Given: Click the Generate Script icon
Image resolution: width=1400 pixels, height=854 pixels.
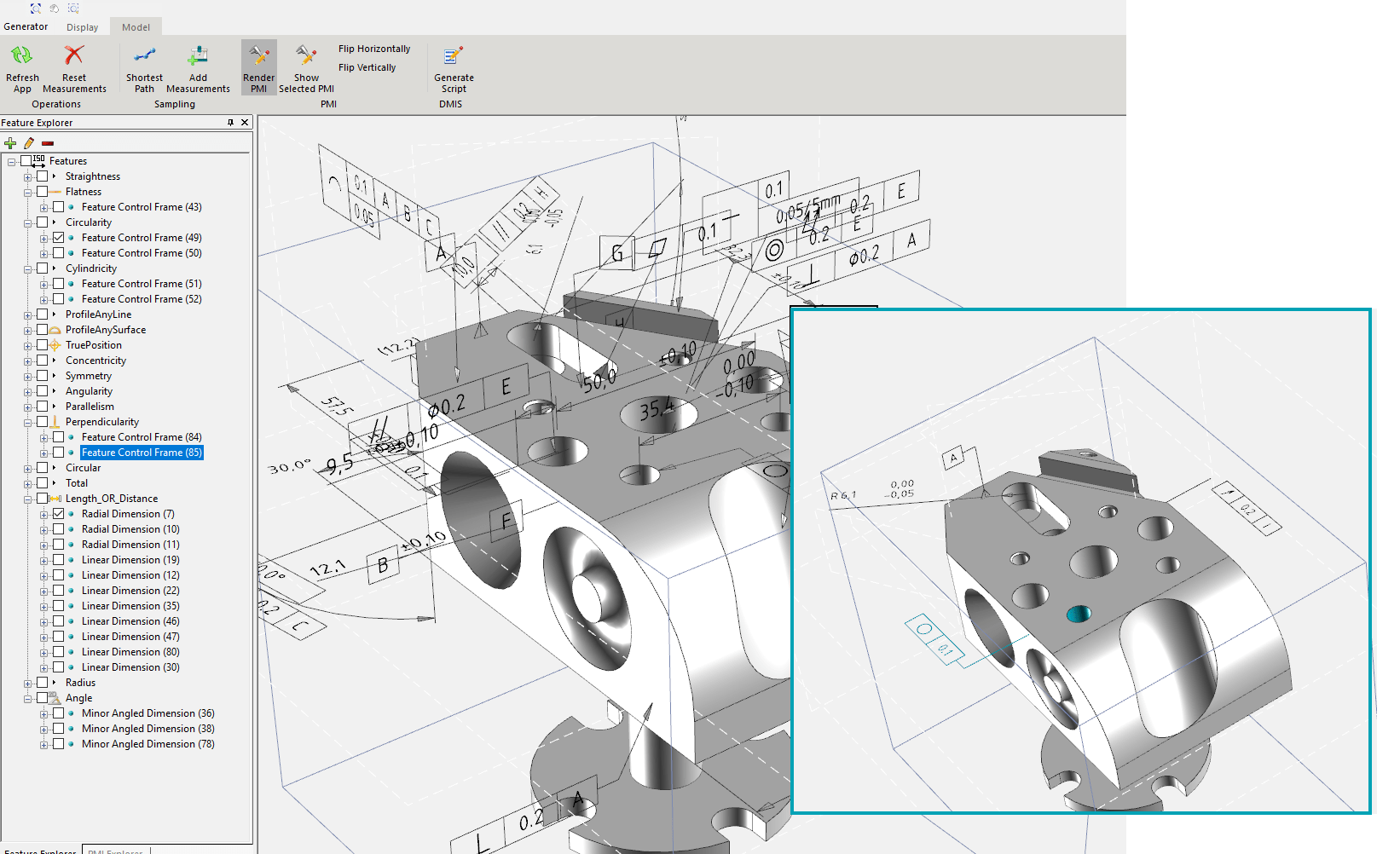Looking at the screenshot, I should [453, 56].
